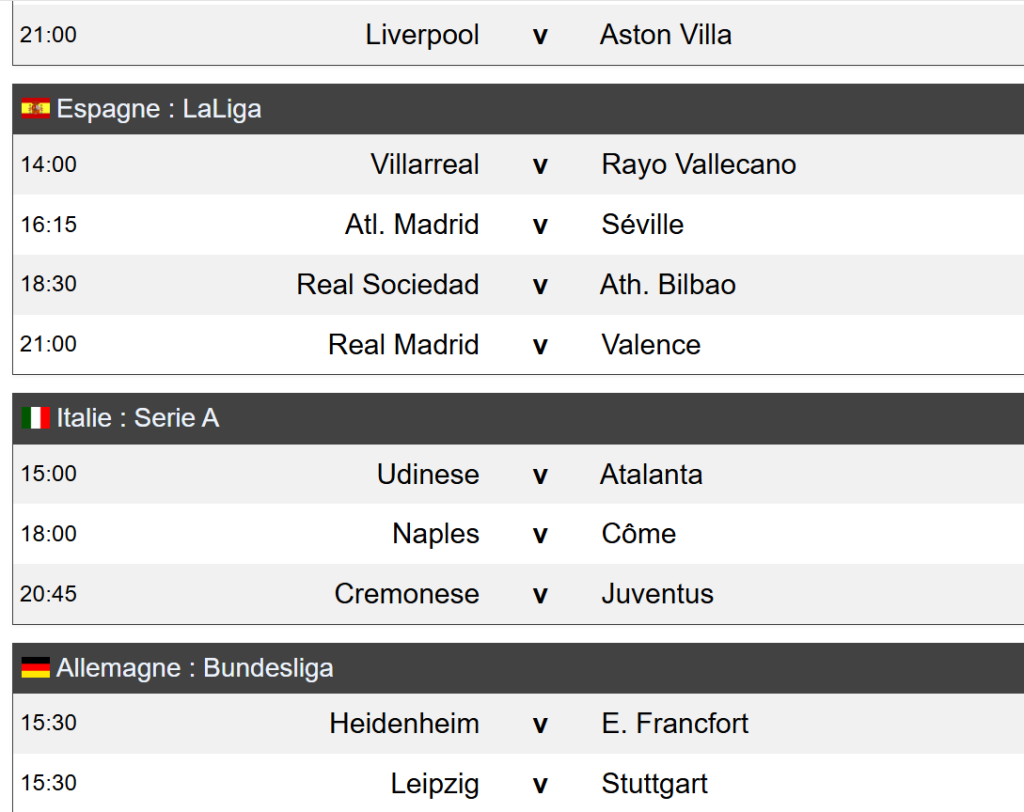Click on Naples team name
This screenshot has width=1024, height=812.
(x=435, y=534)
